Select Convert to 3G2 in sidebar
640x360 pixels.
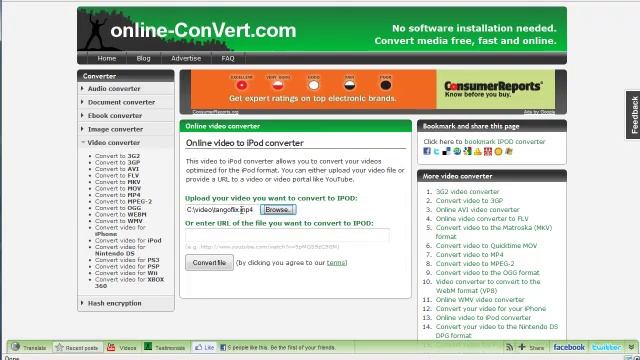click(118, 156)
